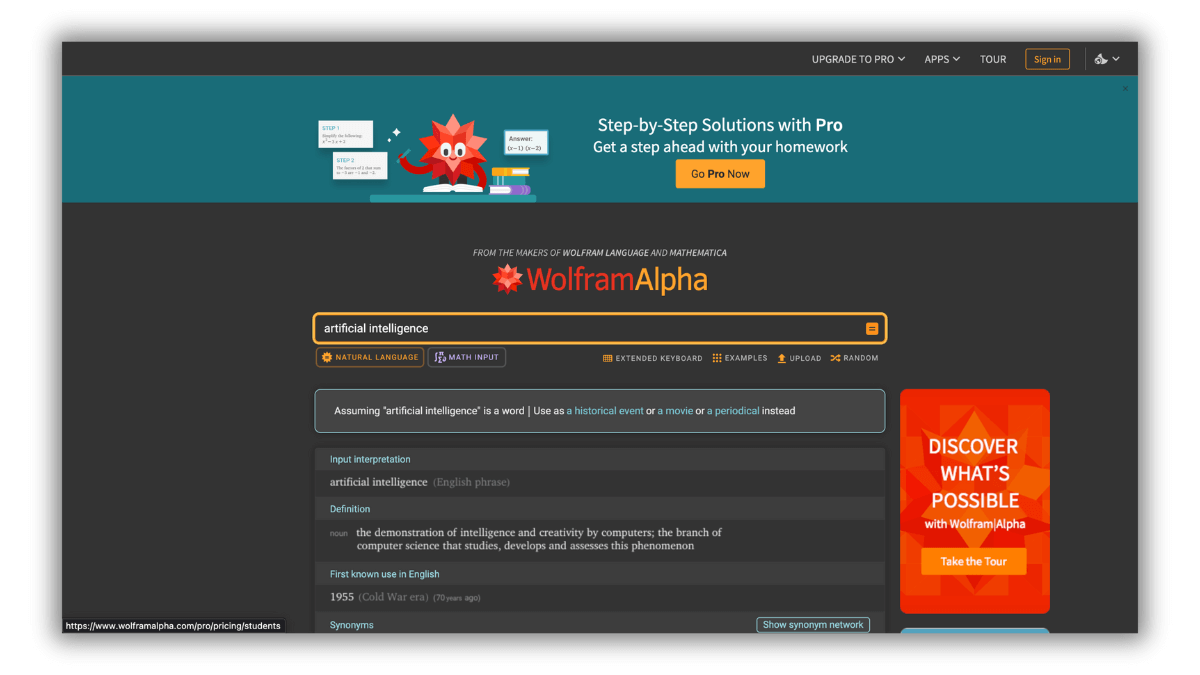
Task: Switch to Math Input mode
Action: [x=467, y=357]
